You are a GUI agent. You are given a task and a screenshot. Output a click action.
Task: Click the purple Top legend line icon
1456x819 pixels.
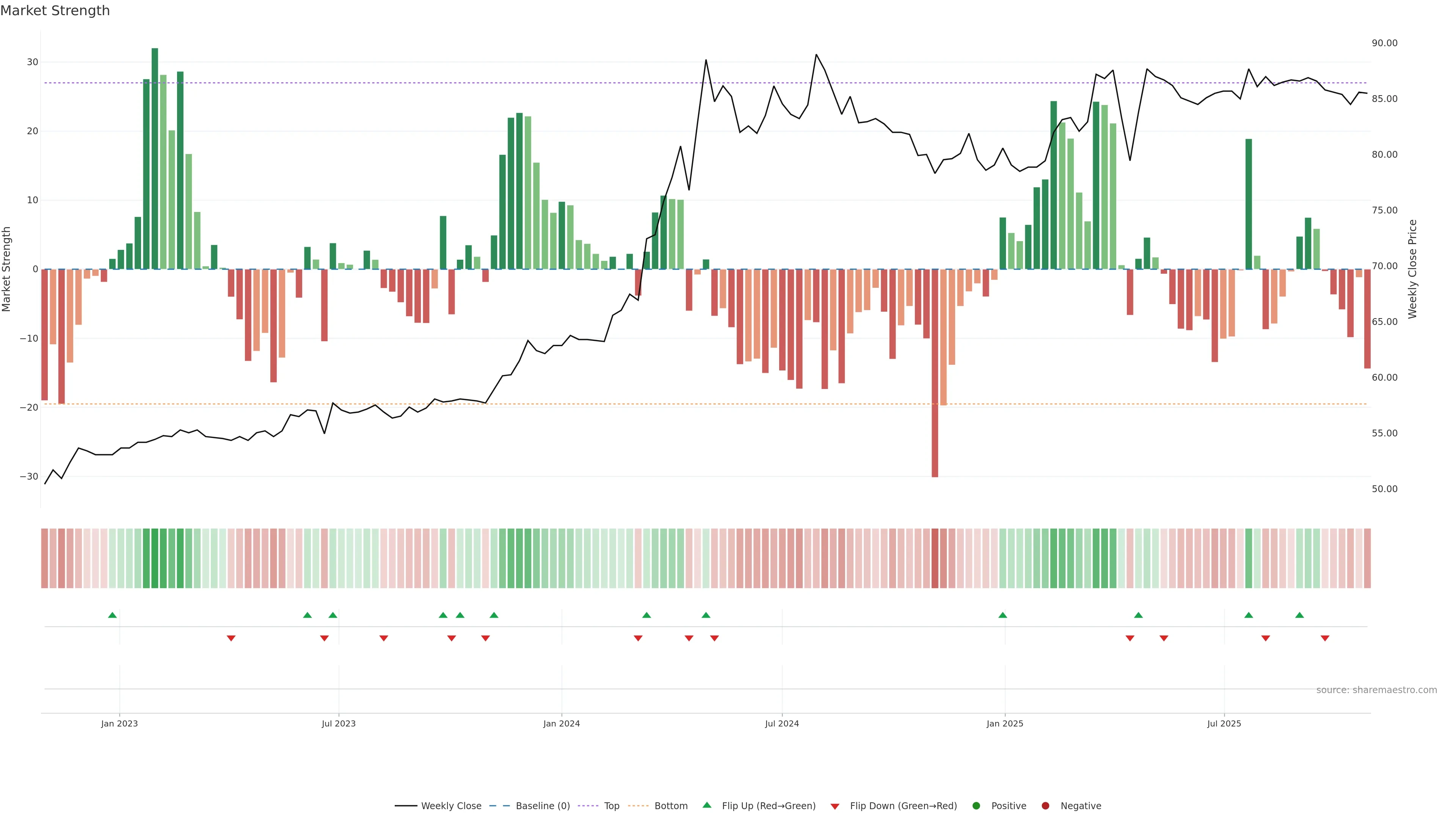point(588,806)
